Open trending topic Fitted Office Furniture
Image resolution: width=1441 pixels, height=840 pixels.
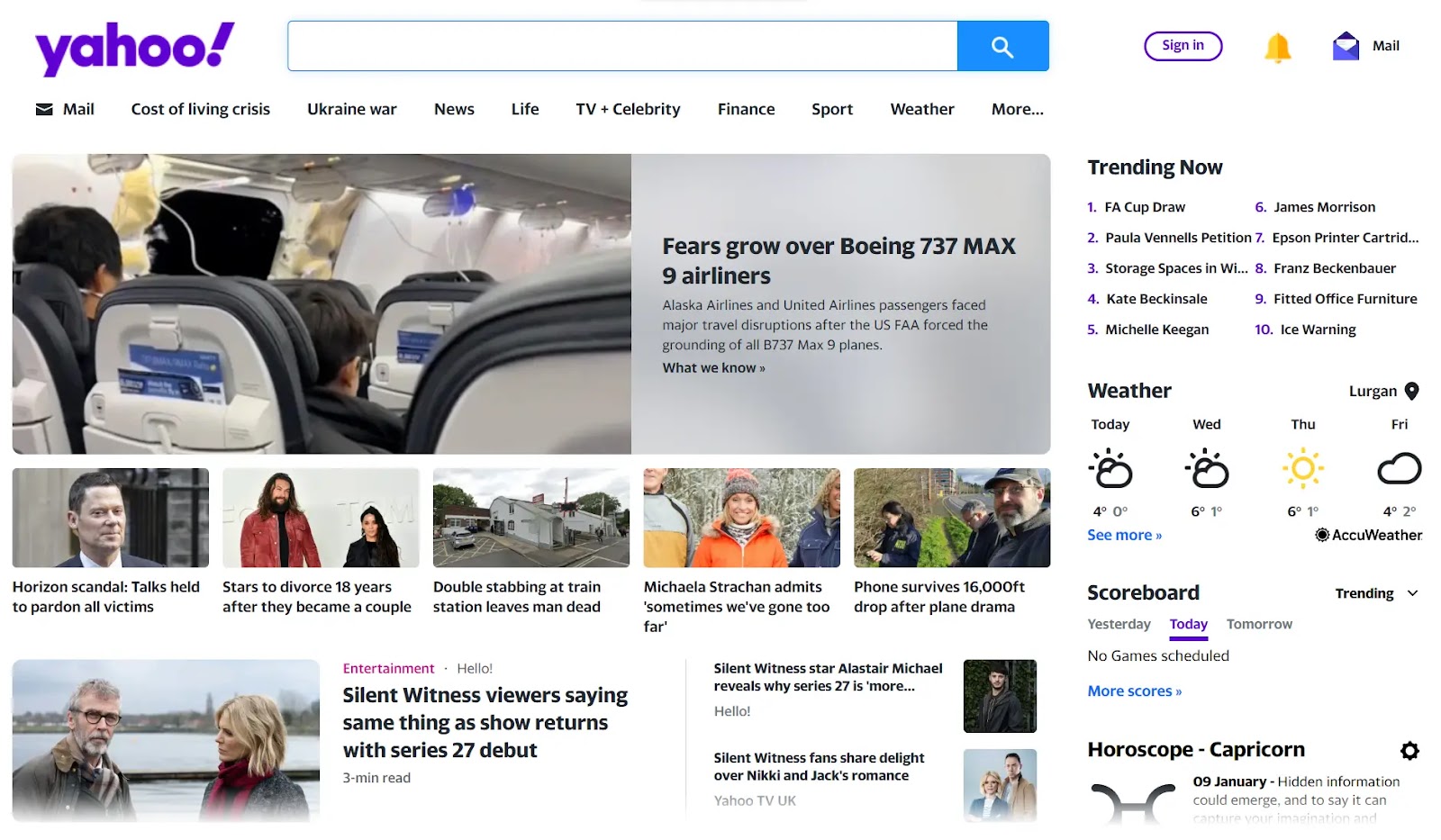coord(1345,299)
